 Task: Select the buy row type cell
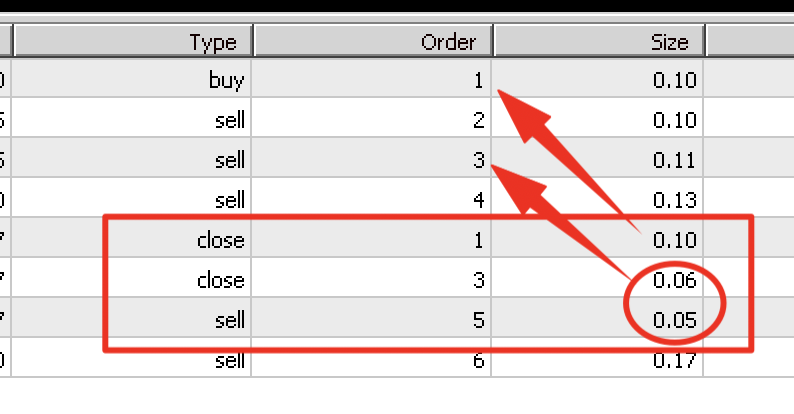click(131, 79)
